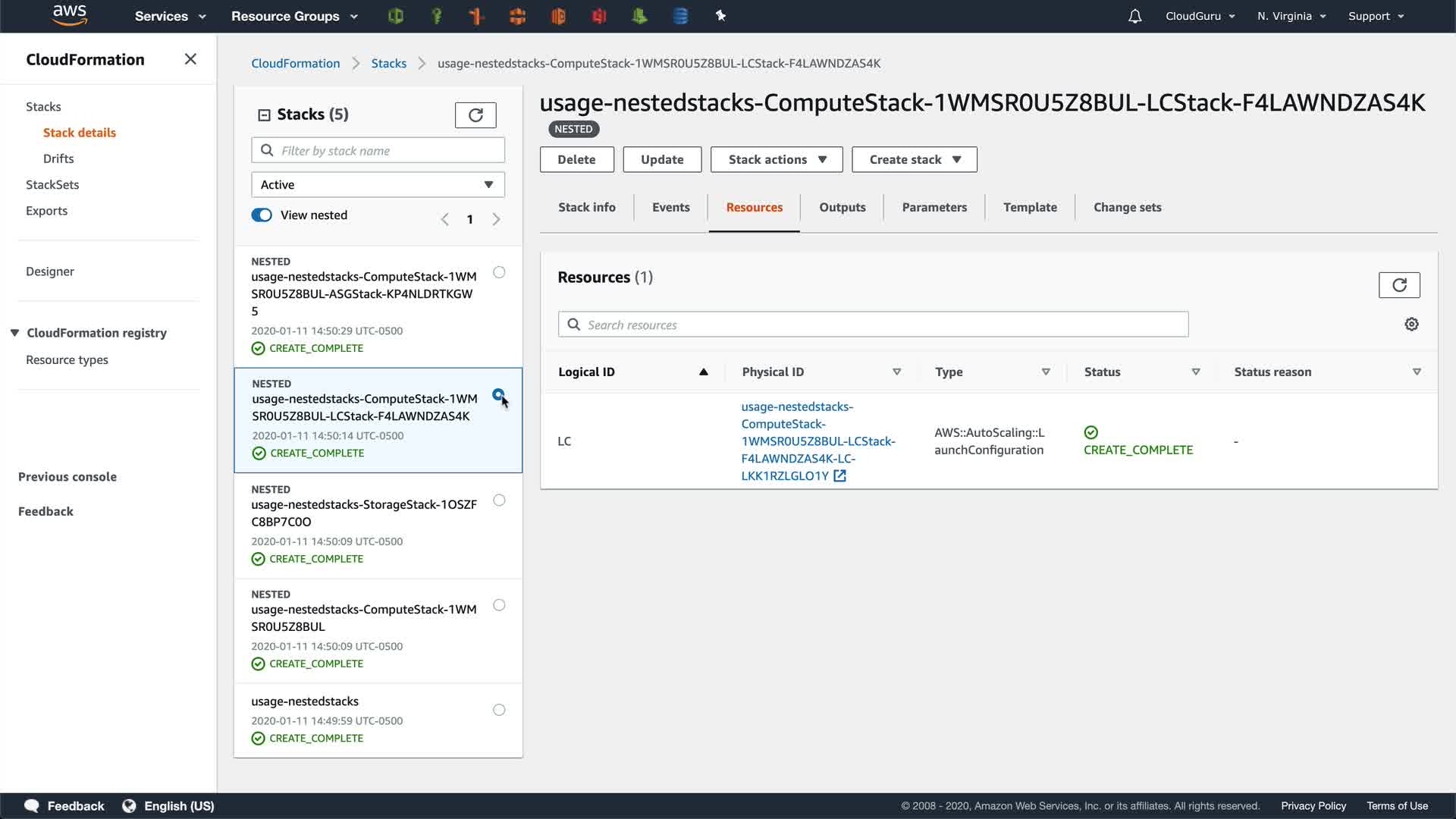Expand the Stack actions dropdown
The width and height of the screenshot is (1456, 819).
(777, 160)
